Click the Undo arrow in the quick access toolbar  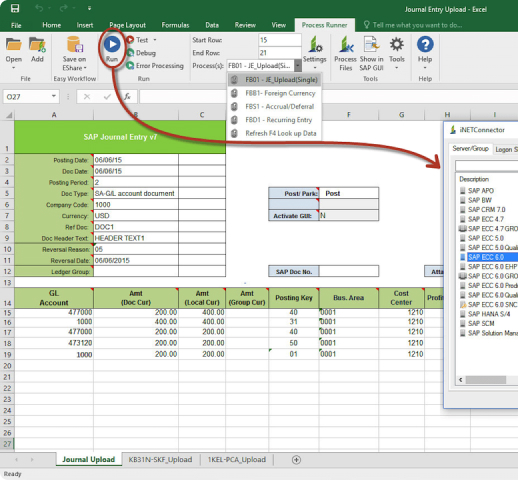(x=39, y=8)
